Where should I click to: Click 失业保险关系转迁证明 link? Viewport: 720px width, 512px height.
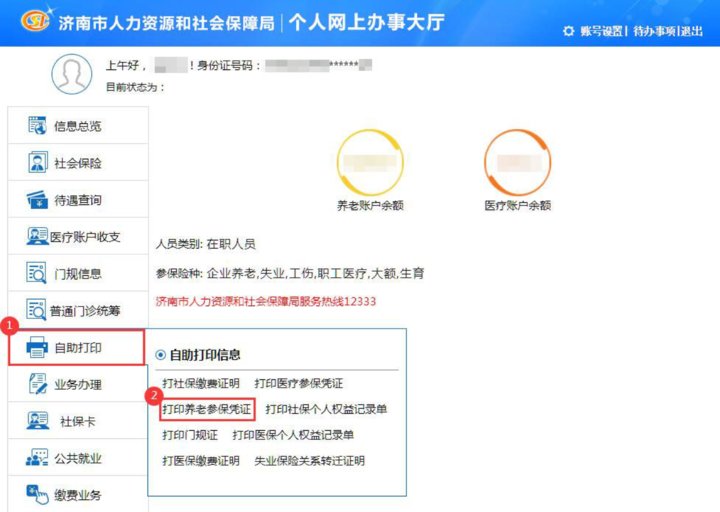click(309, 461)
